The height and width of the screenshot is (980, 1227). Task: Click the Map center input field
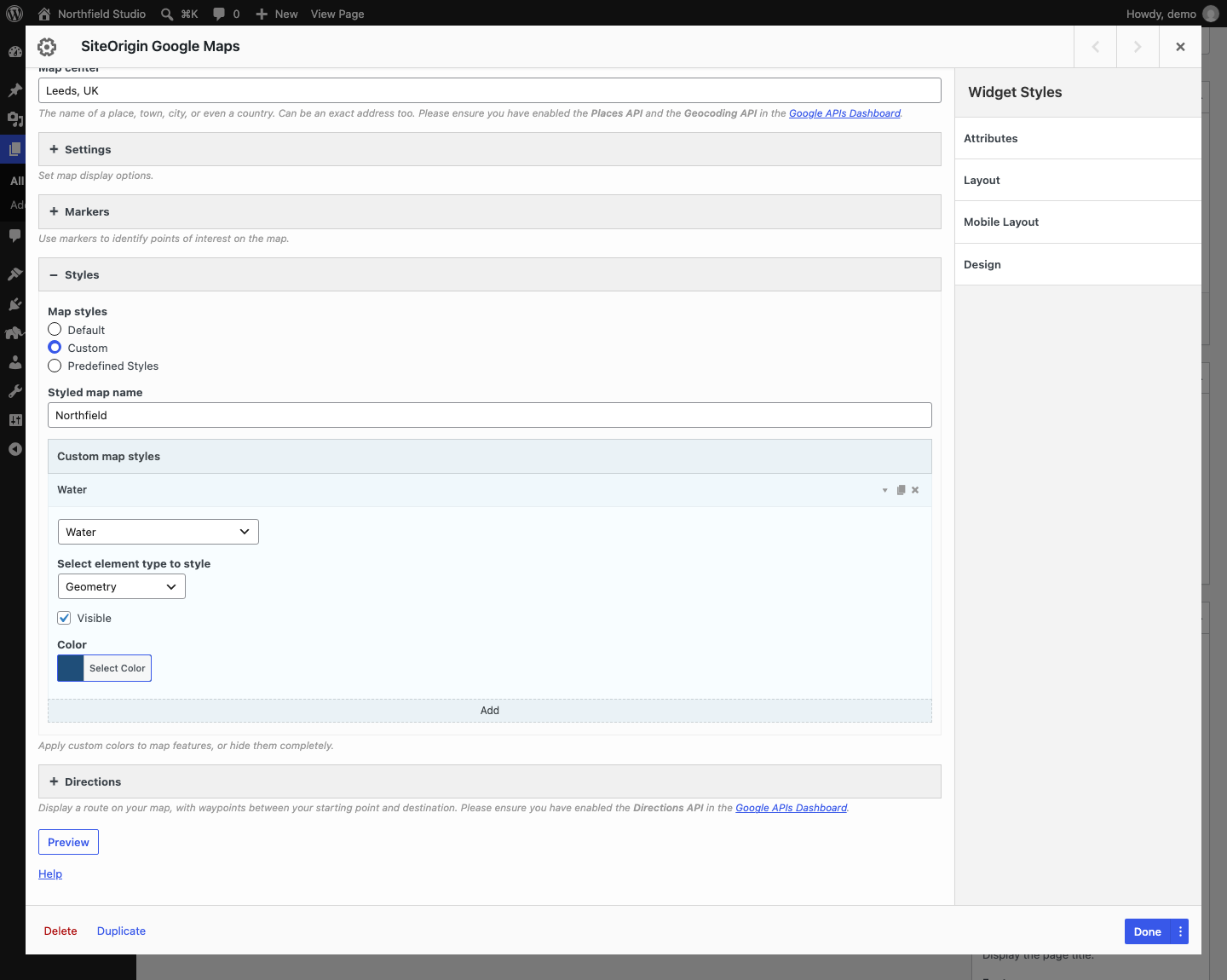[490, 90]
